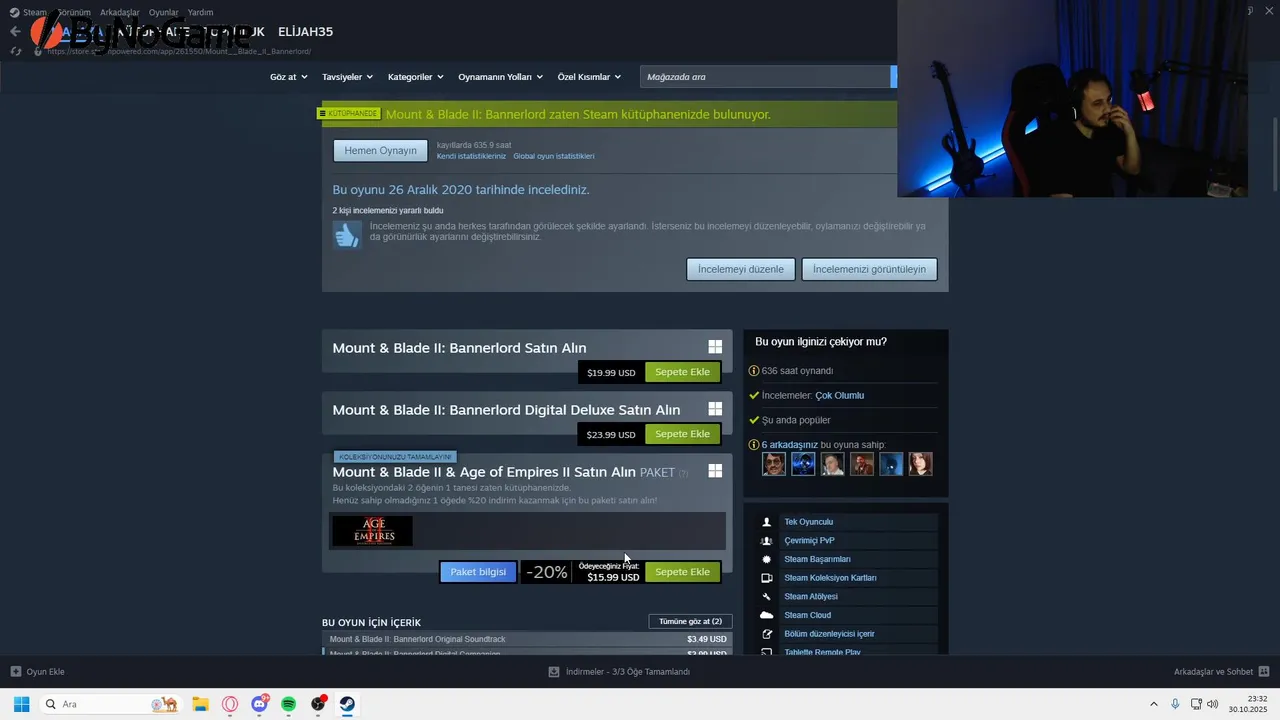This screenshot has height=720, width=1280.
Task: Expand the Göz at dropdown
Action: click(288, 77)
